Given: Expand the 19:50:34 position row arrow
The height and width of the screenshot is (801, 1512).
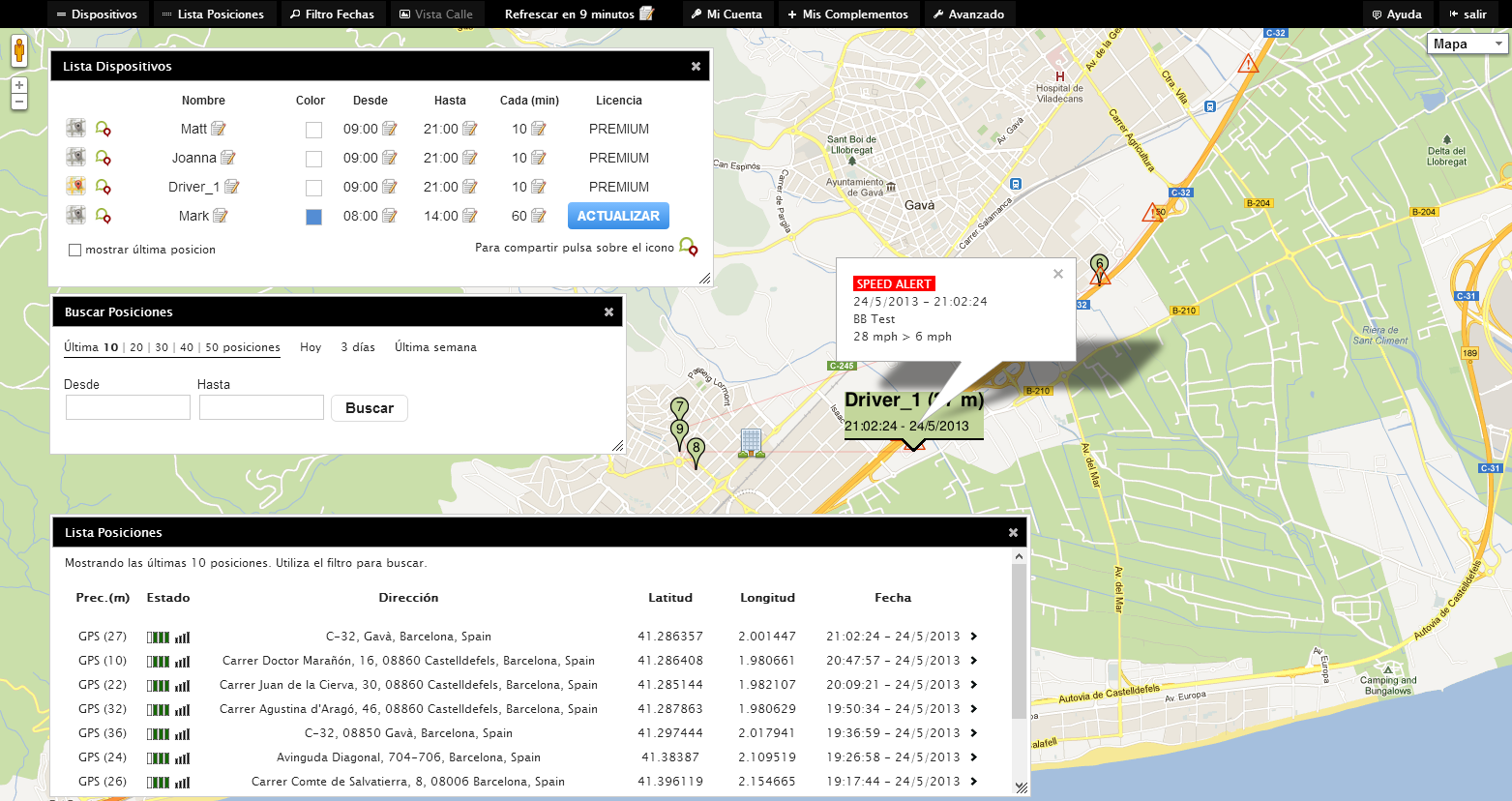Looking at the screenshot, I should tap(974, 709).
